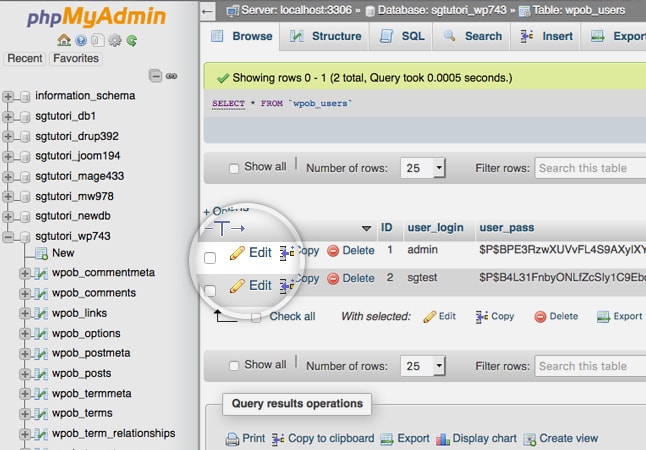The height and width of the screenshot is (450, 646).
Task: Open the Favorites tables button
Action: [x=76, y=59]
